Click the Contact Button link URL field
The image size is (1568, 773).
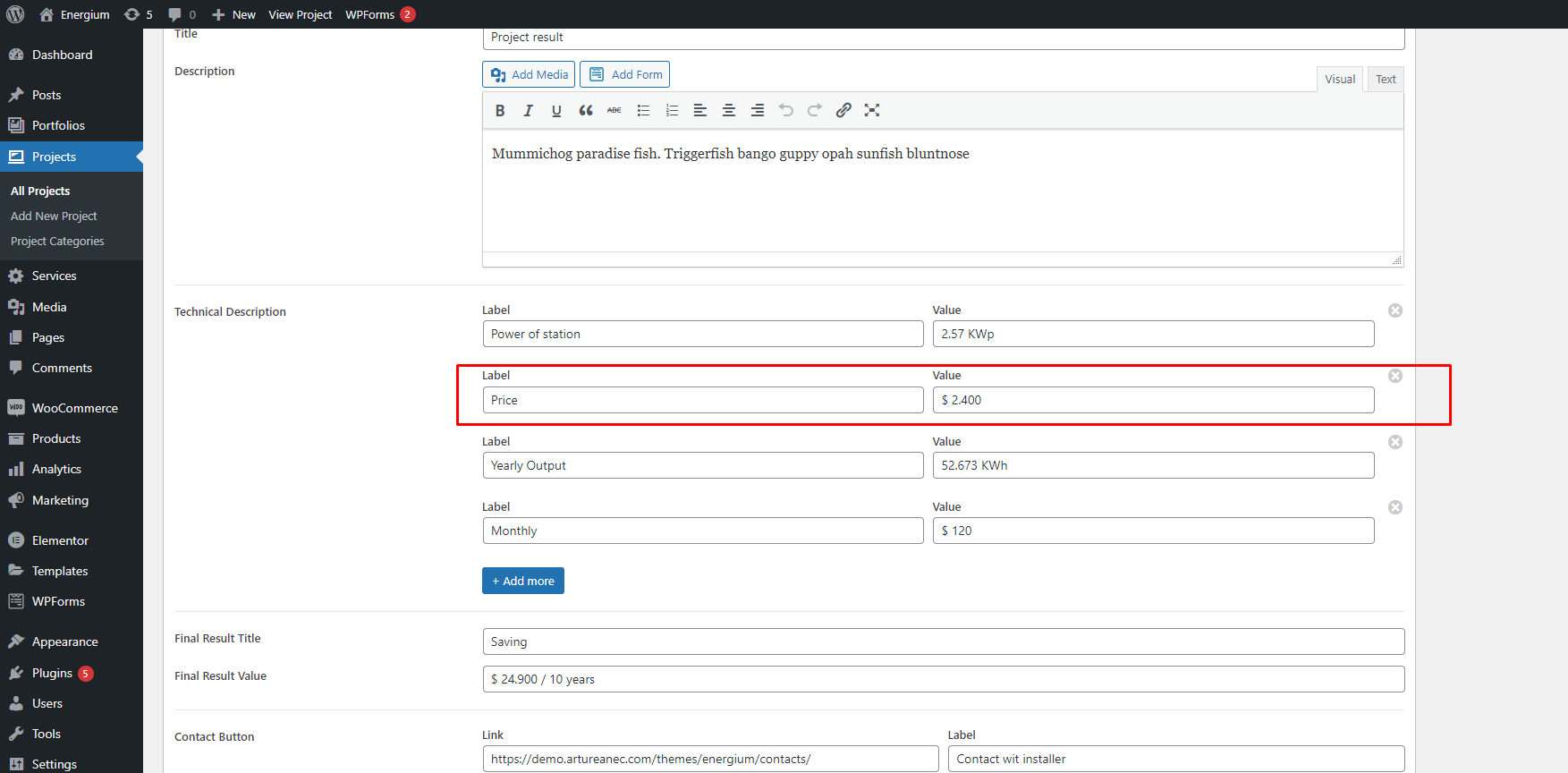click(x=710, y=759)
